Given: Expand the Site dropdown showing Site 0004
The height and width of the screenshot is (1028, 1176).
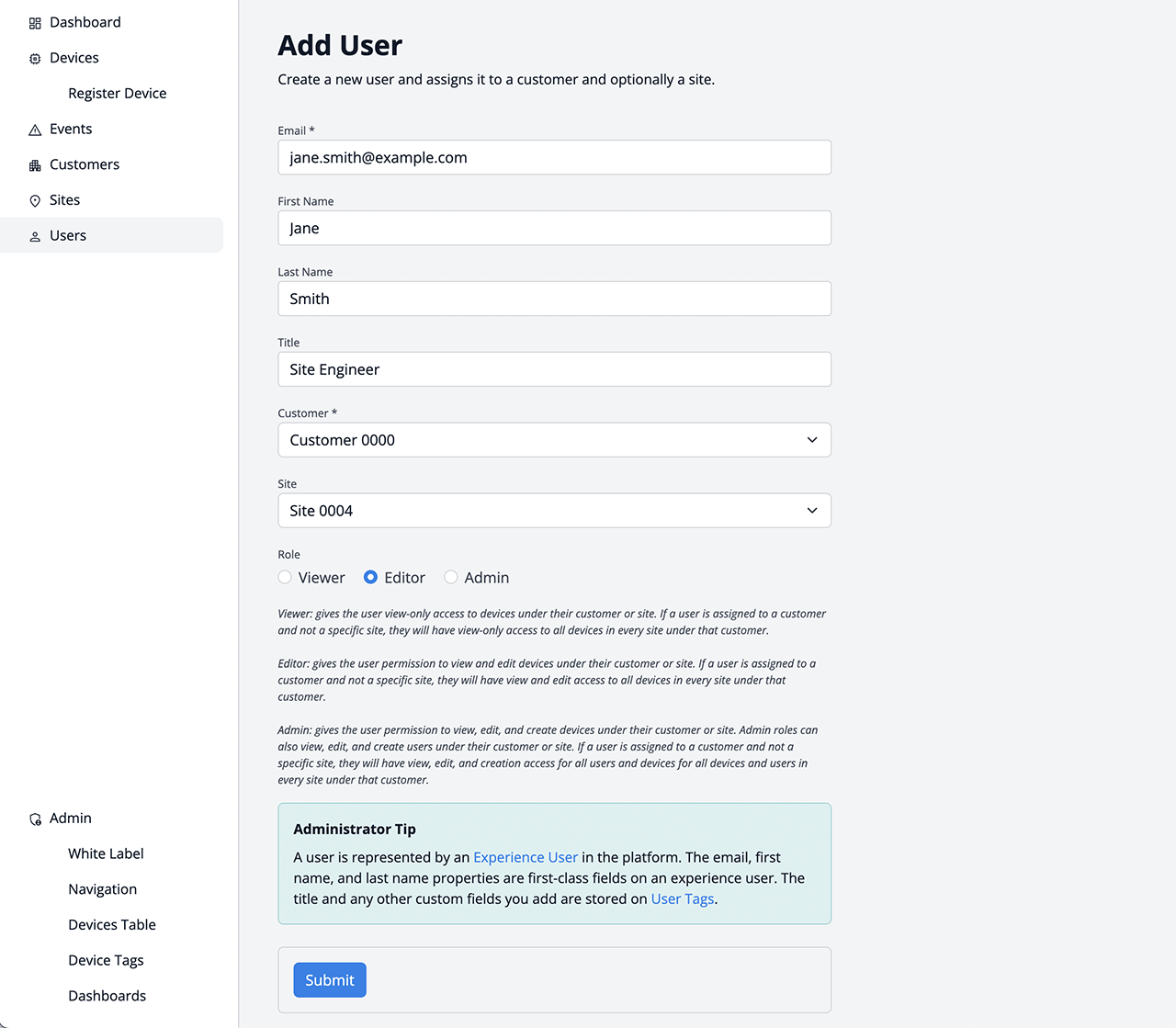Looking at the screenshot, I should point(554,511).
